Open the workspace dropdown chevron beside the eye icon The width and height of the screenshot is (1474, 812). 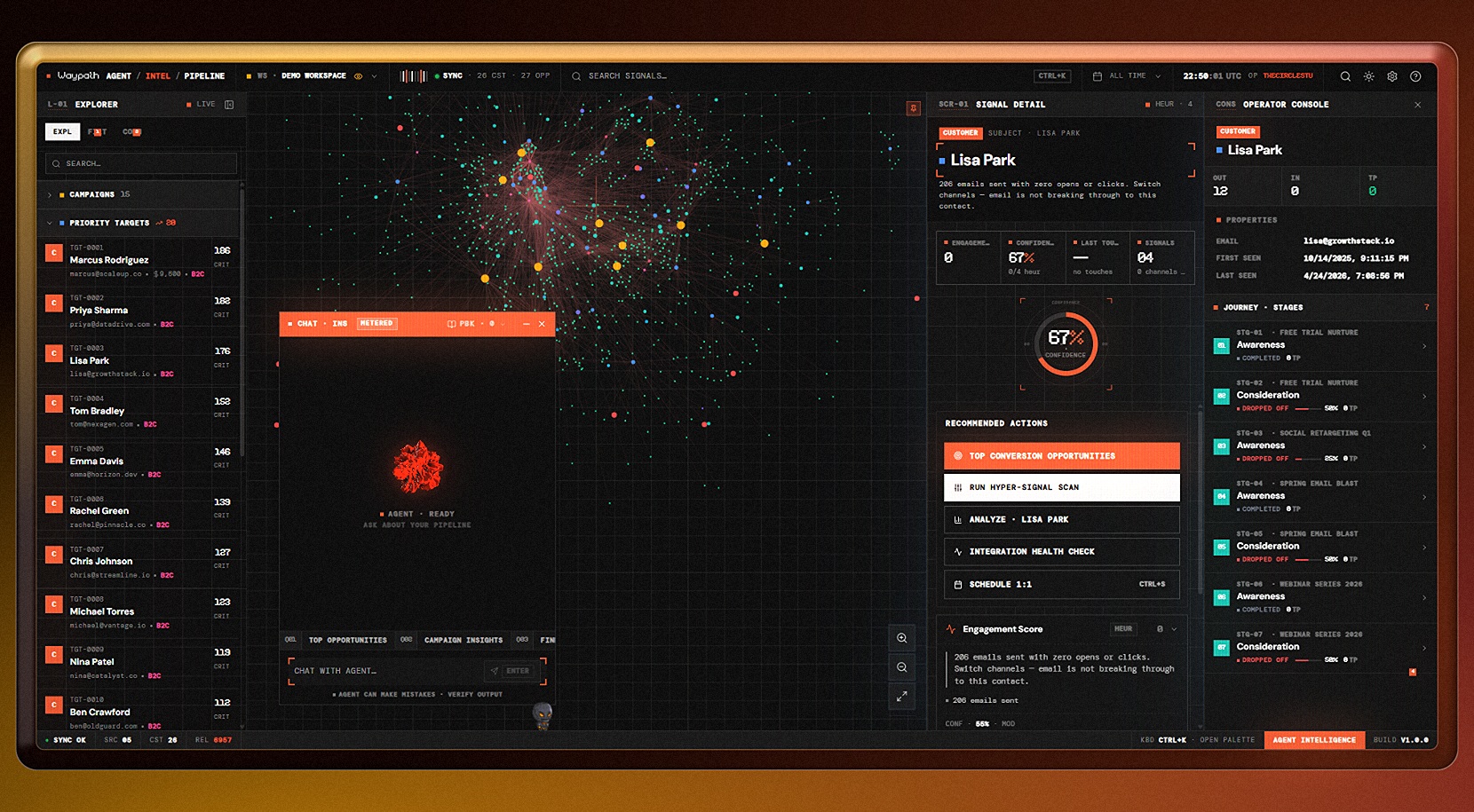pos(374,75)
